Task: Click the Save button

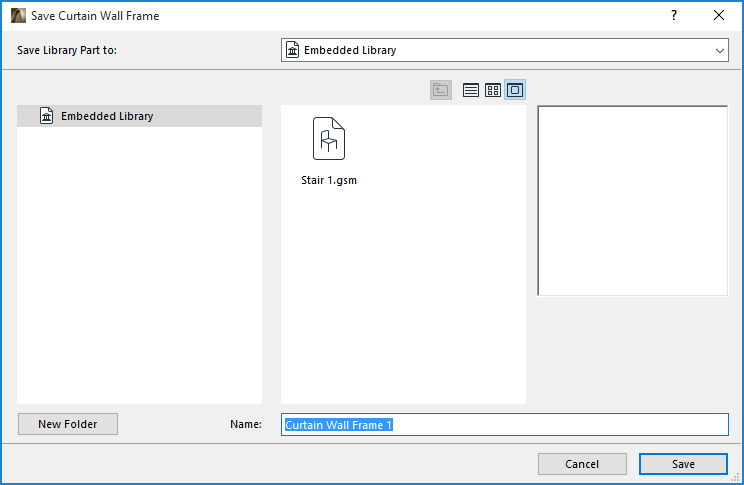Action: [683, 464]
